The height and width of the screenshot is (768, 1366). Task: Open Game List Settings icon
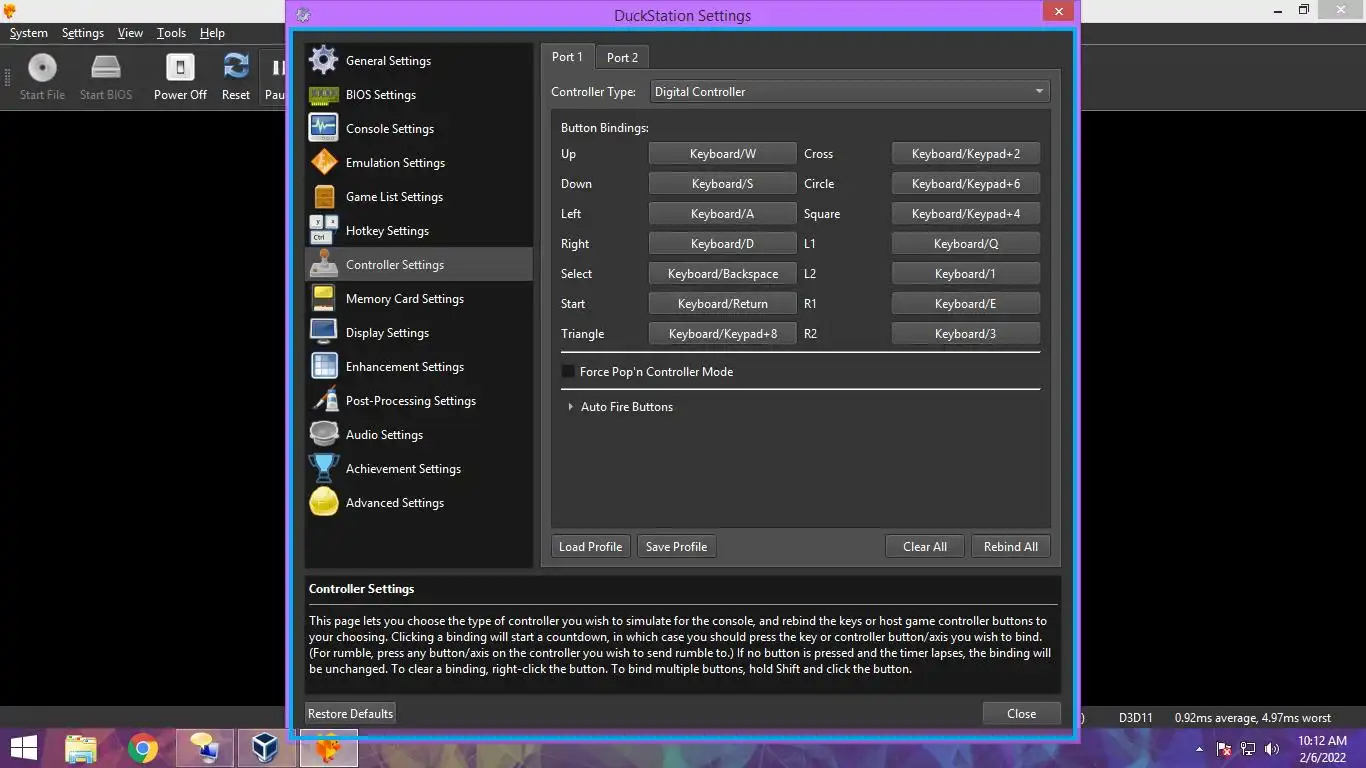323,196
